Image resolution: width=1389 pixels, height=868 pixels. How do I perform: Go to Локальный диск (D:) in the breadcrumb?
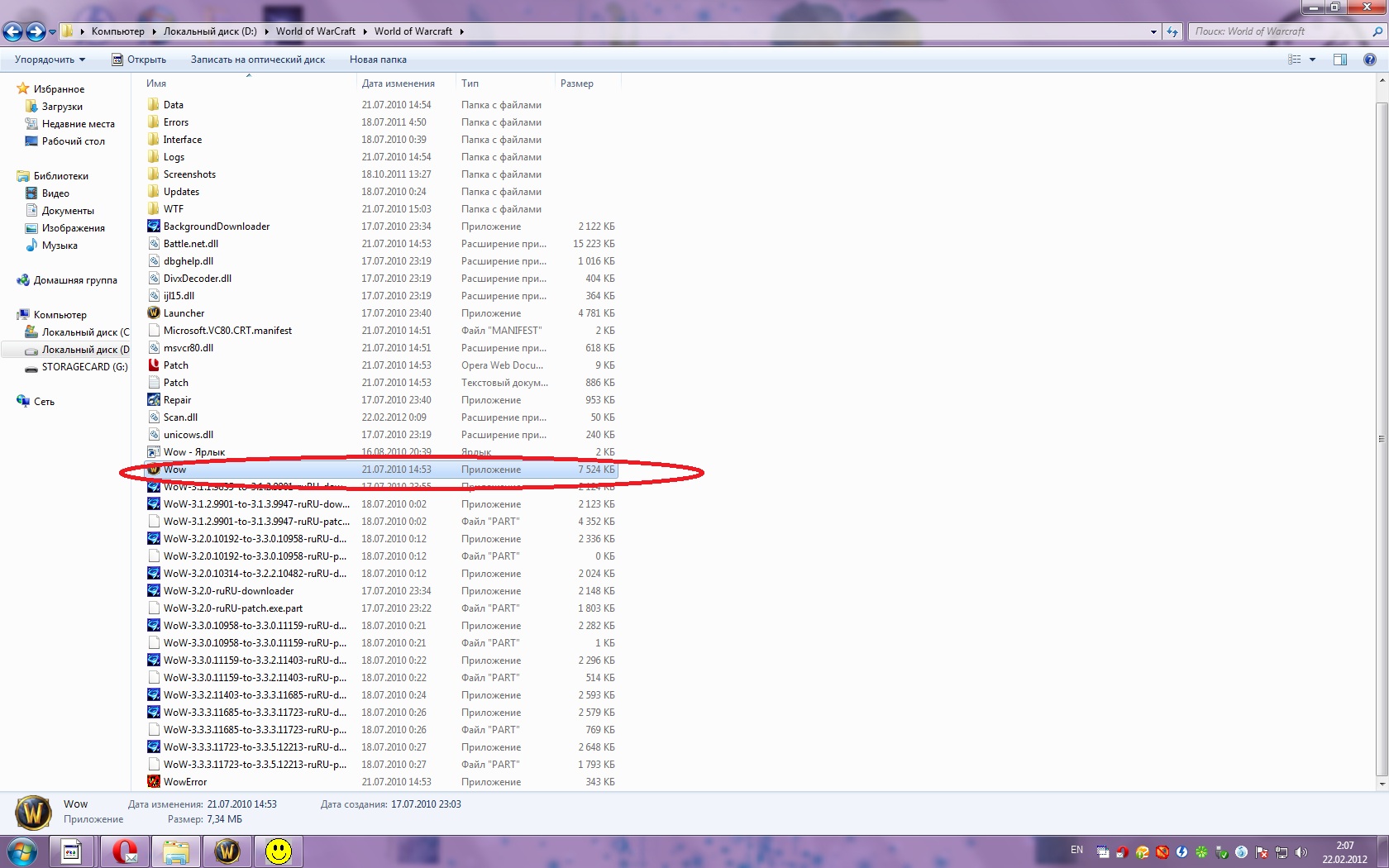(x=210, y=31)
